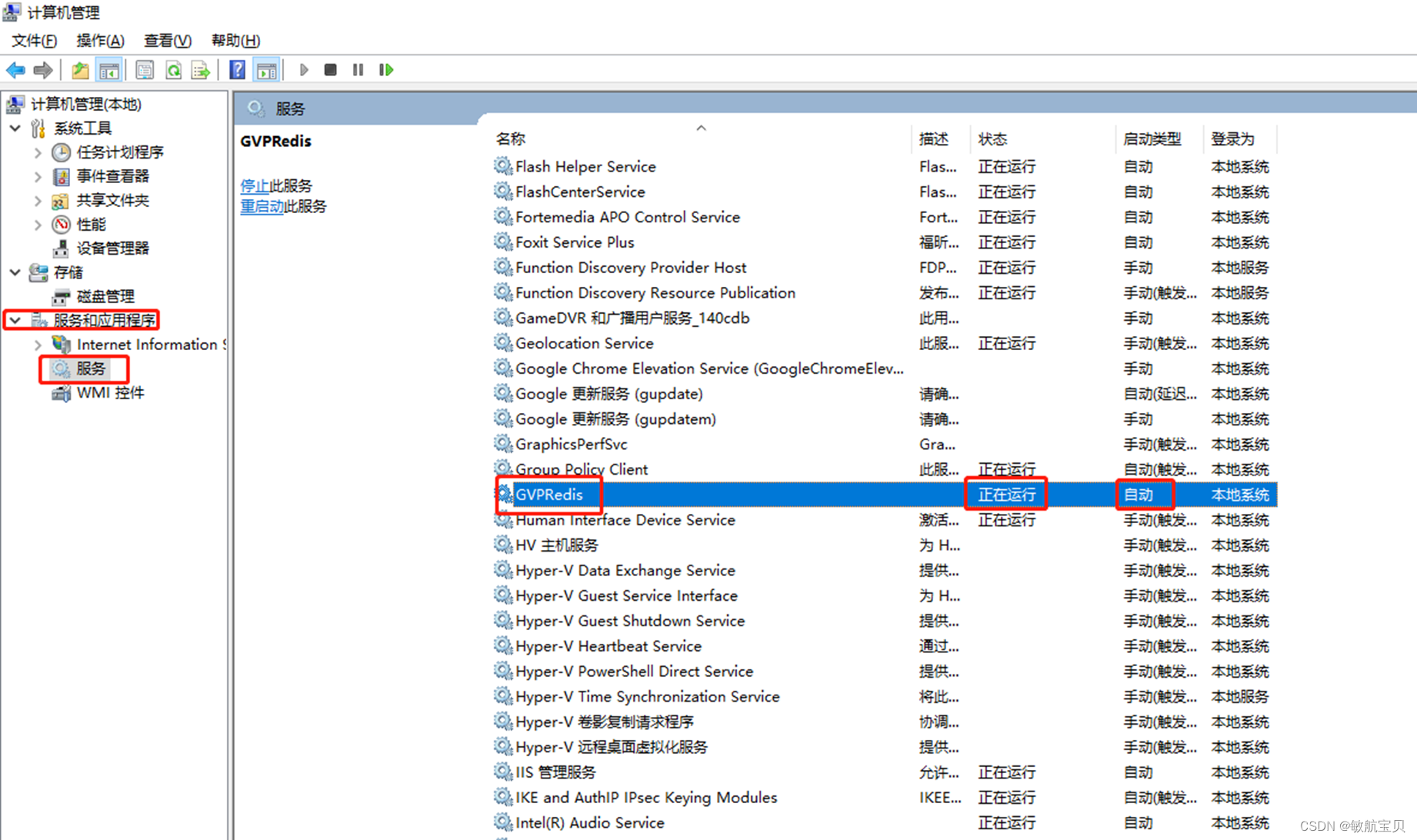Open the 帮助(H) menu
This screenshot has height=840, width=1417.
(x=235, y=40)
